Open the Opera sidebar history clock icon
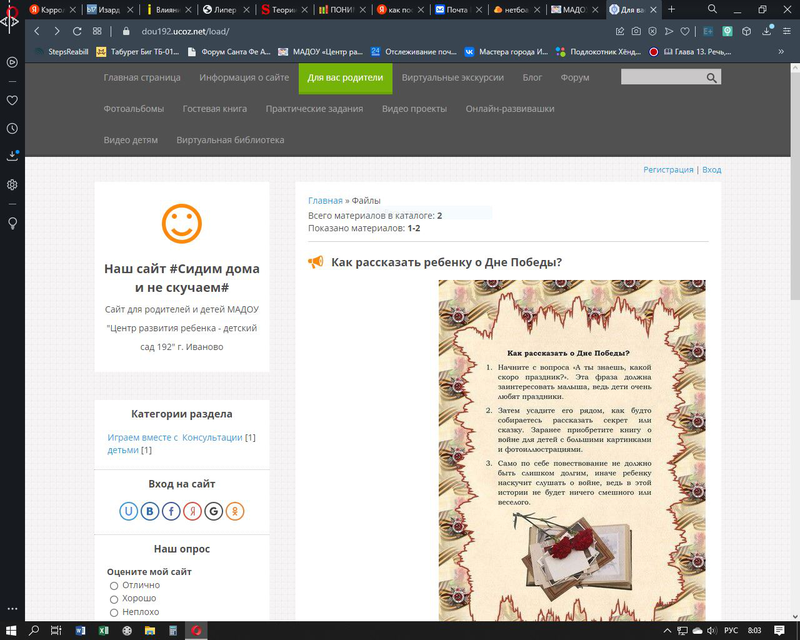The height and width of the screenshot is (640, 800). 12,129
